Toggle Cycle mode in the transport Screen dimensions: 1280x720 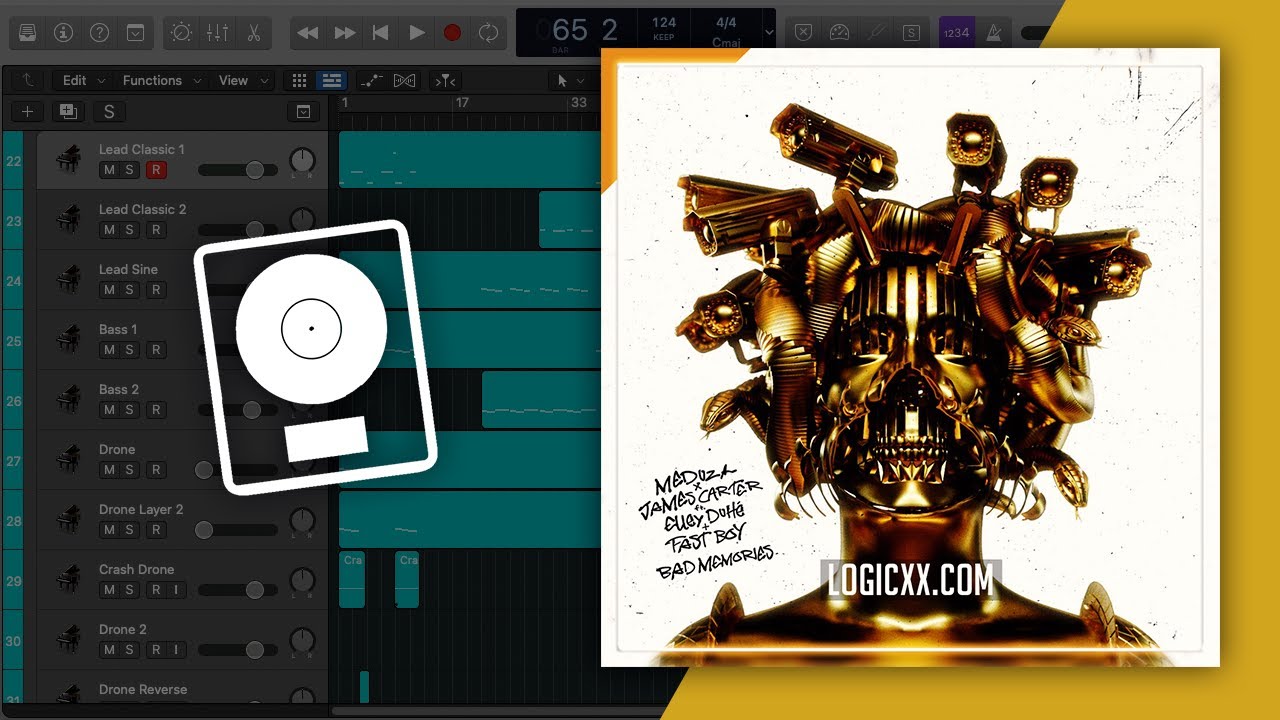point(488,33)
